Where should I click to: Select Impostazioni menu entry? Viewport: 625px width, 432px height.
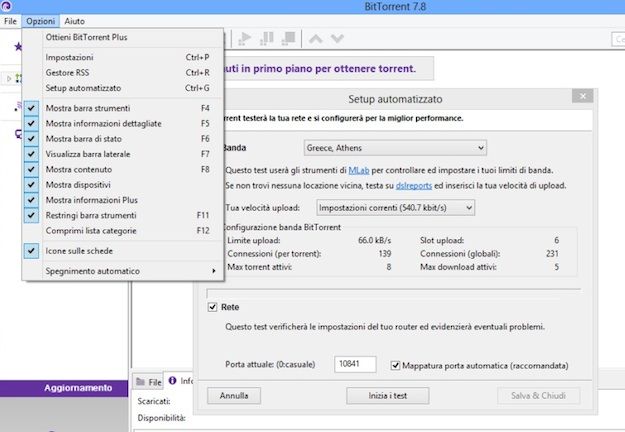(x=123, y=57)
